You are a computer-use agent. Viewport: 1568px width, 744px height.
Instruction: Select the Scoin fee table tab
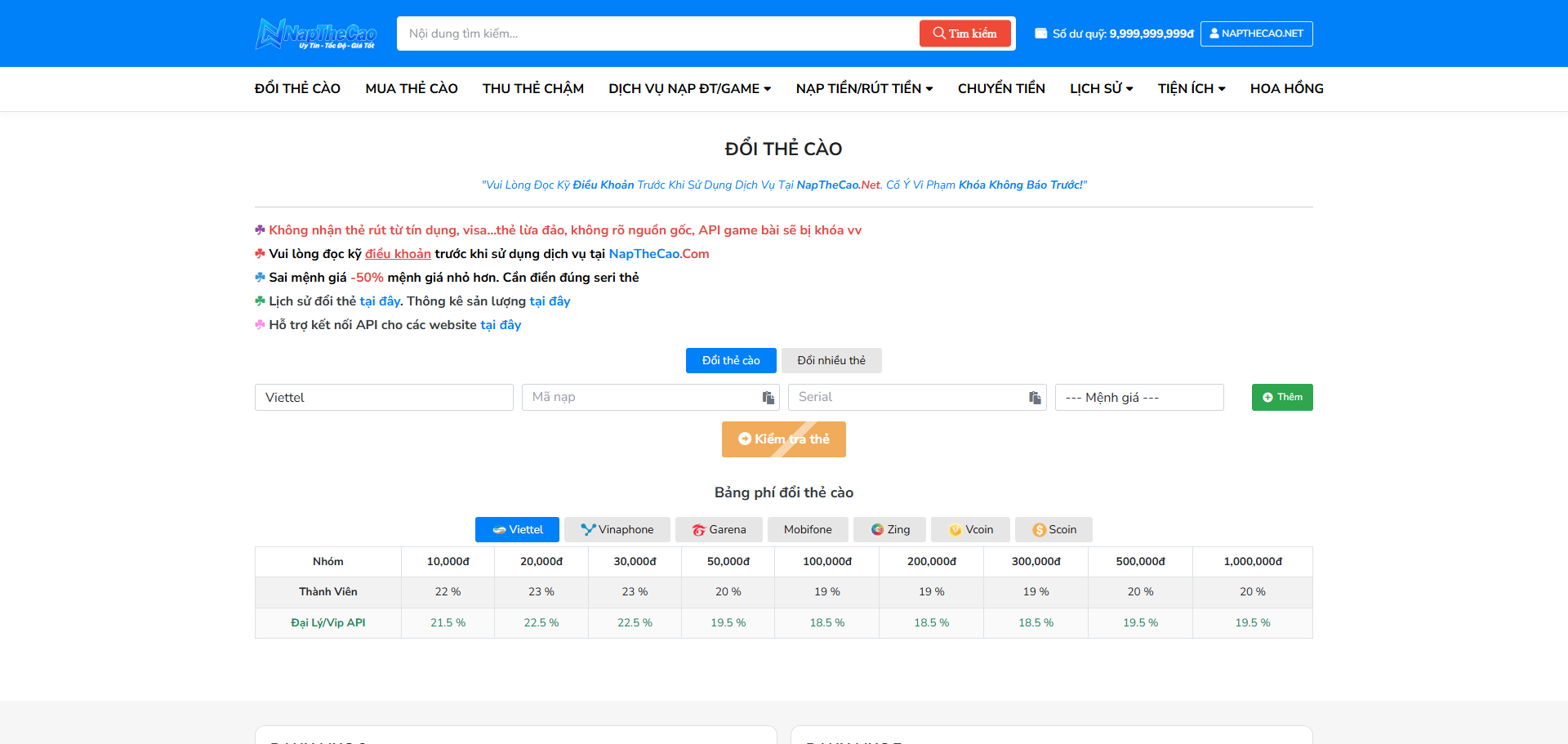(x=1053, y=529)
